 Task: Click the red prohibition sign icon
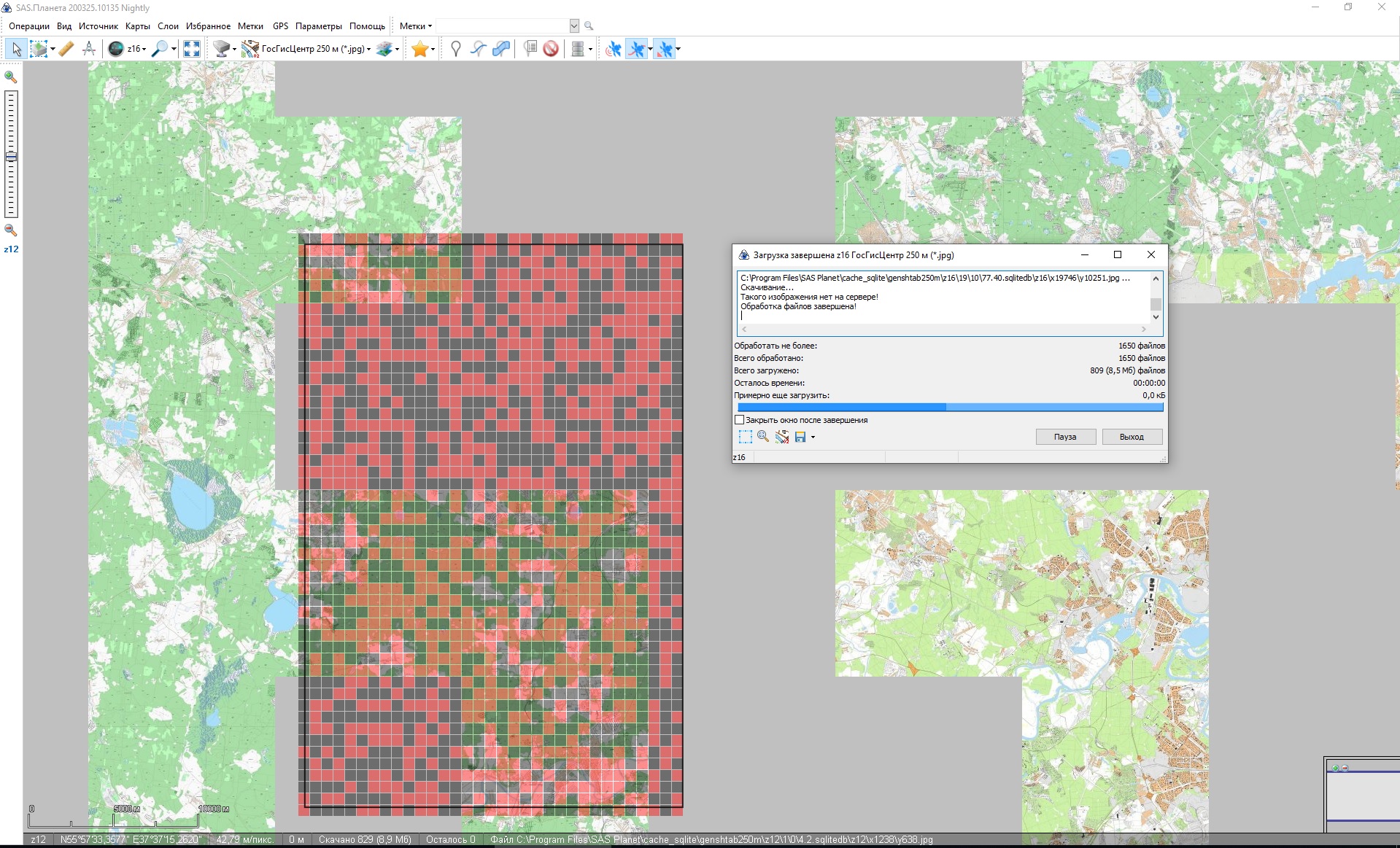pyautogui.click(x=551, y=49)
